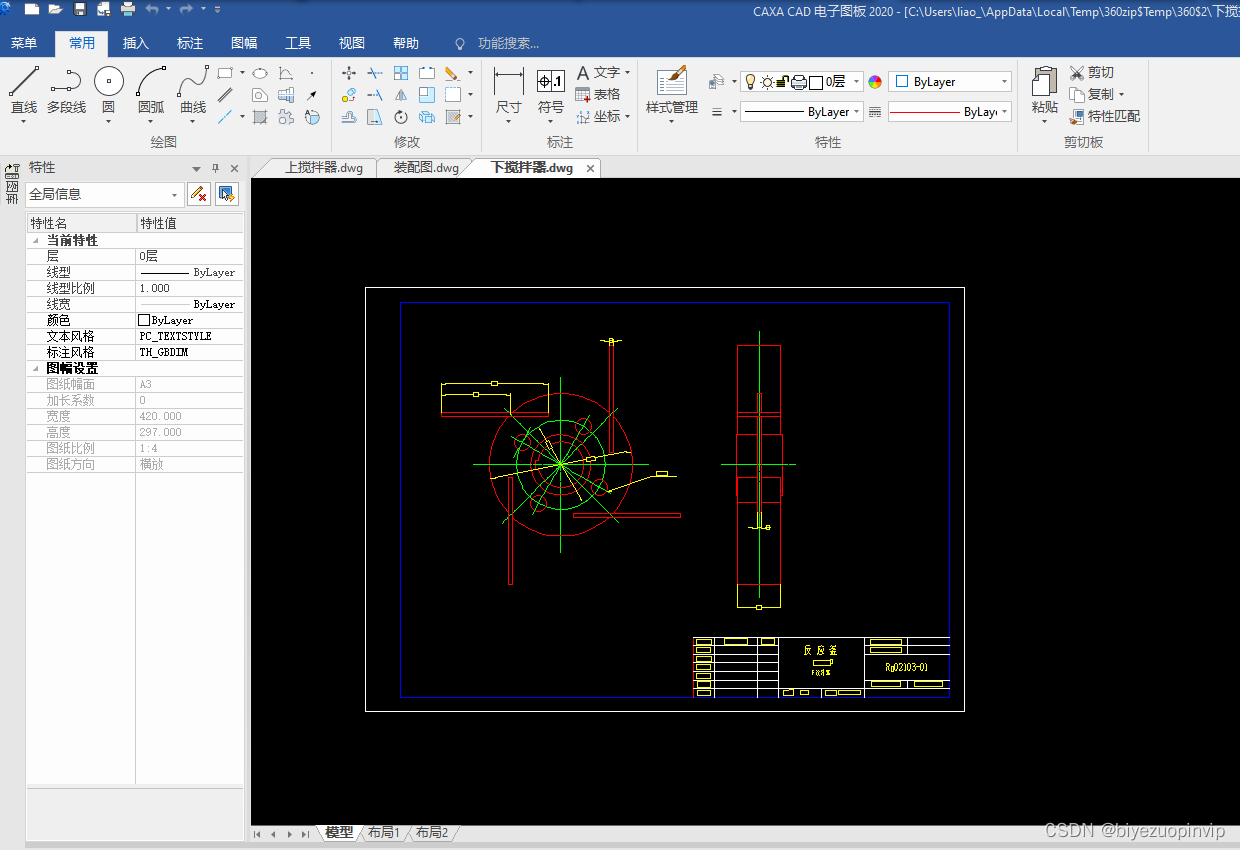Toggle the layer lock icon

pos(781,82)
